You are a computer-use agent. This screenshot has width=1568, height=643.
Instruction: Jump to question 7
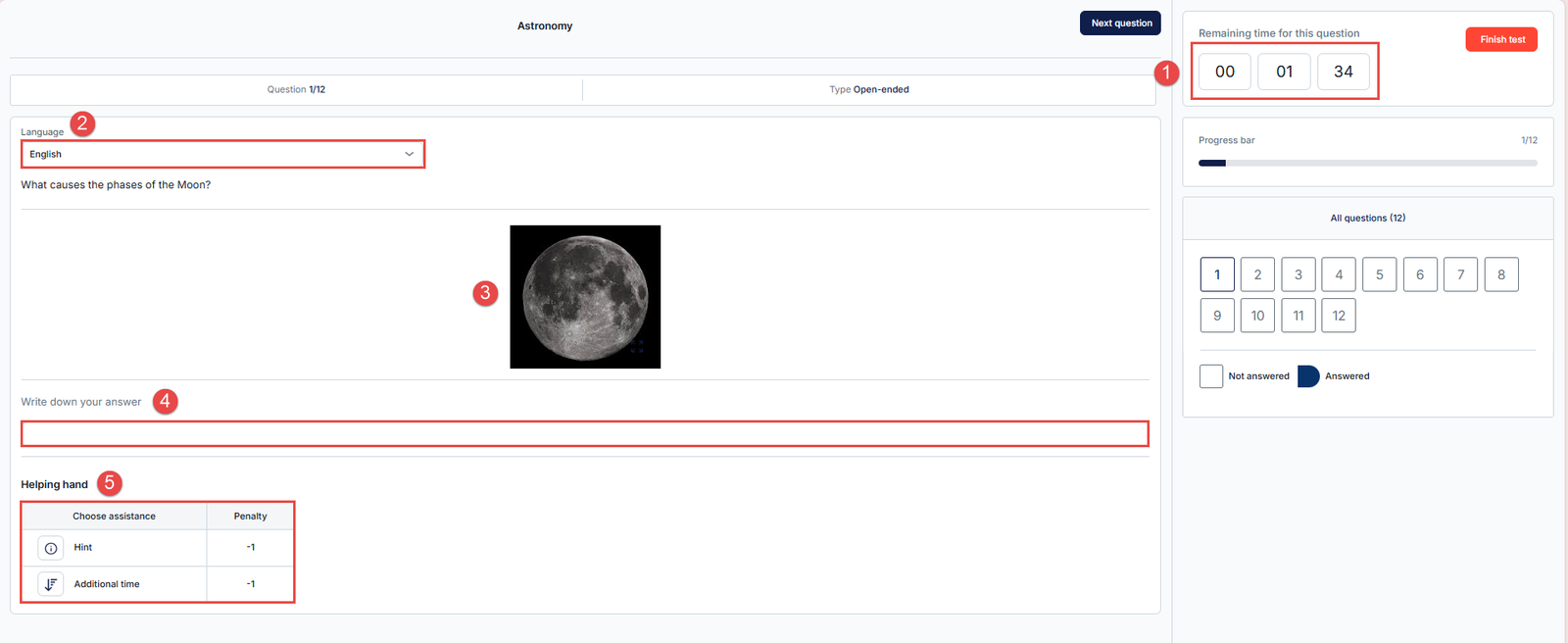tap(1460, 274)
